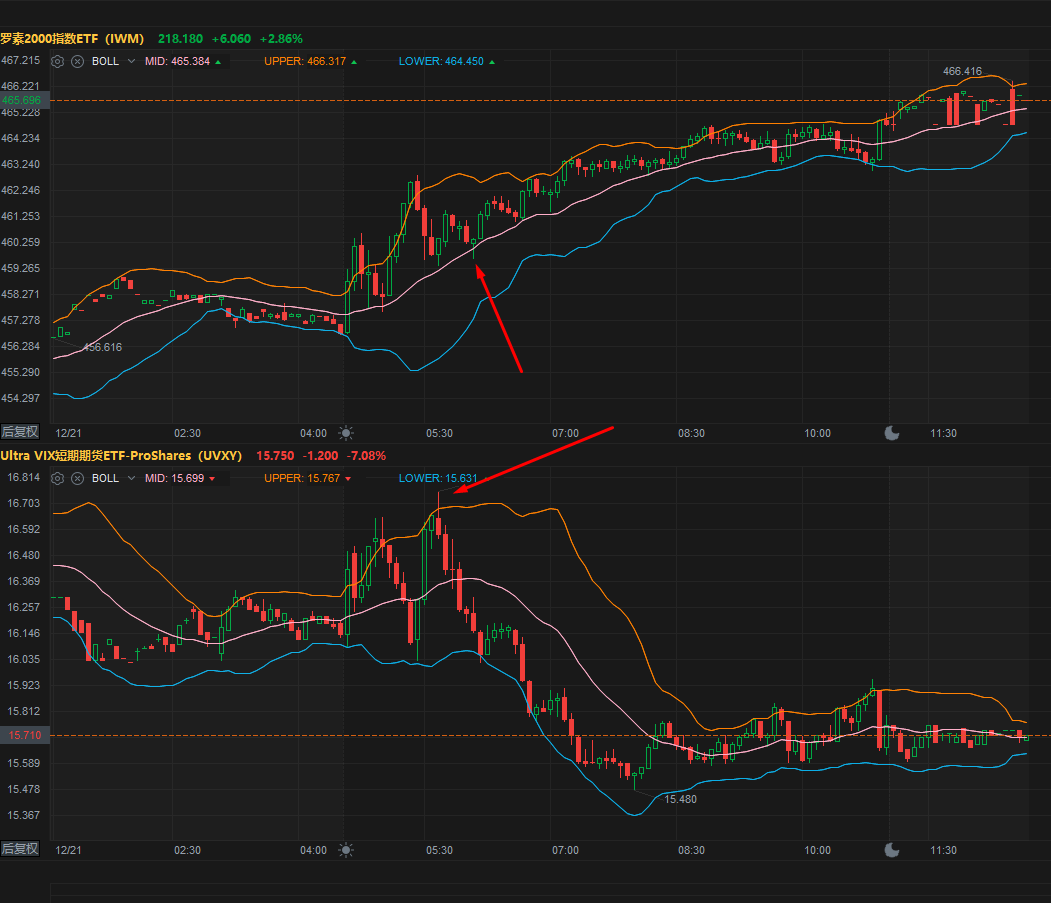Open the BOLL dropdown on the IWM chart

[130, 61]
